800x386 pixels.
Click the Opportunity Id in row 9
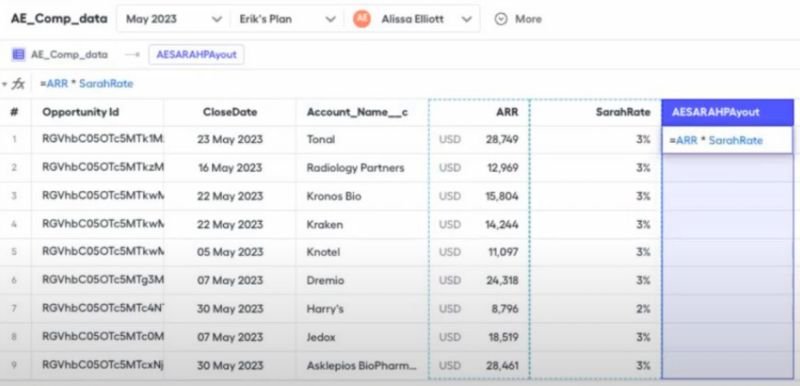(x=97, y=366)
